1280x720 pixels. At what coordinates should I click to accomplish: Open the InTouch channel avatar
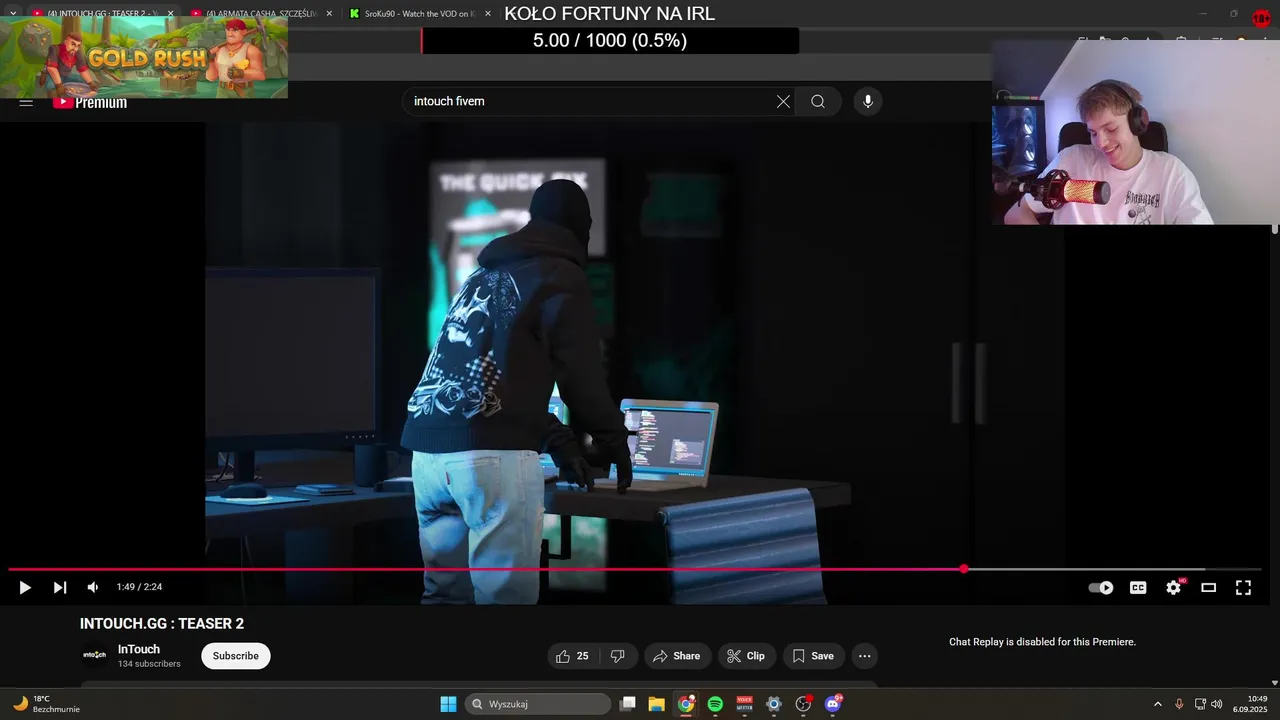click(x=94, y=655)
